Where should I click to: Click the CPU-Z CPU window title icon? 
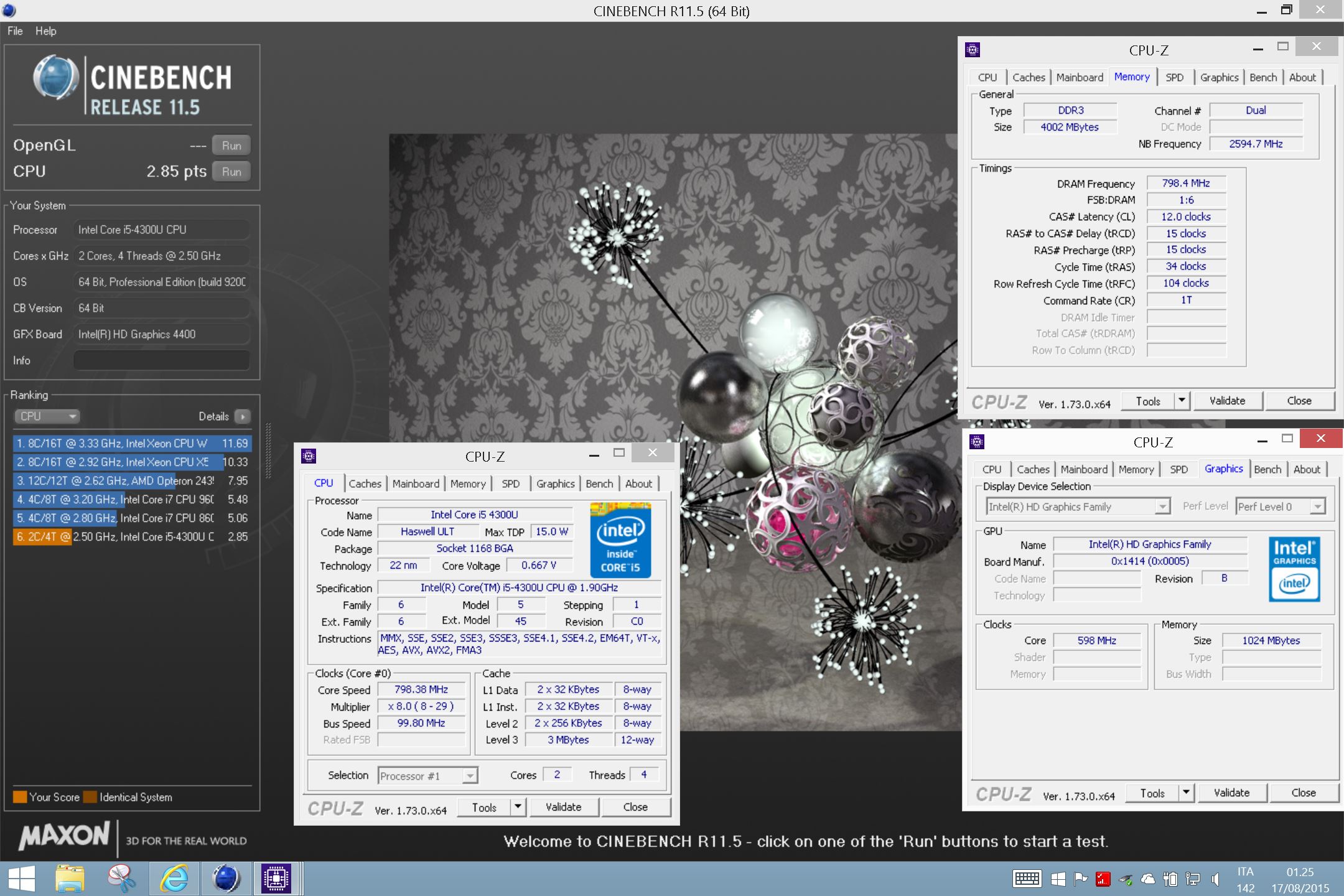(309, 456)
